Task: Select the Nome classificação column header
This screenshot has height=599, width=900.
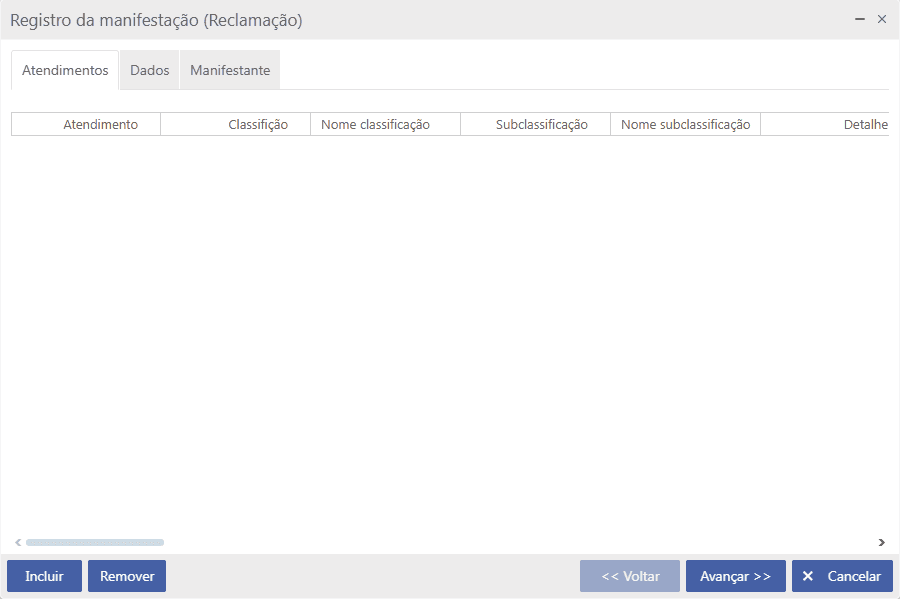Action: click(385, 125)
